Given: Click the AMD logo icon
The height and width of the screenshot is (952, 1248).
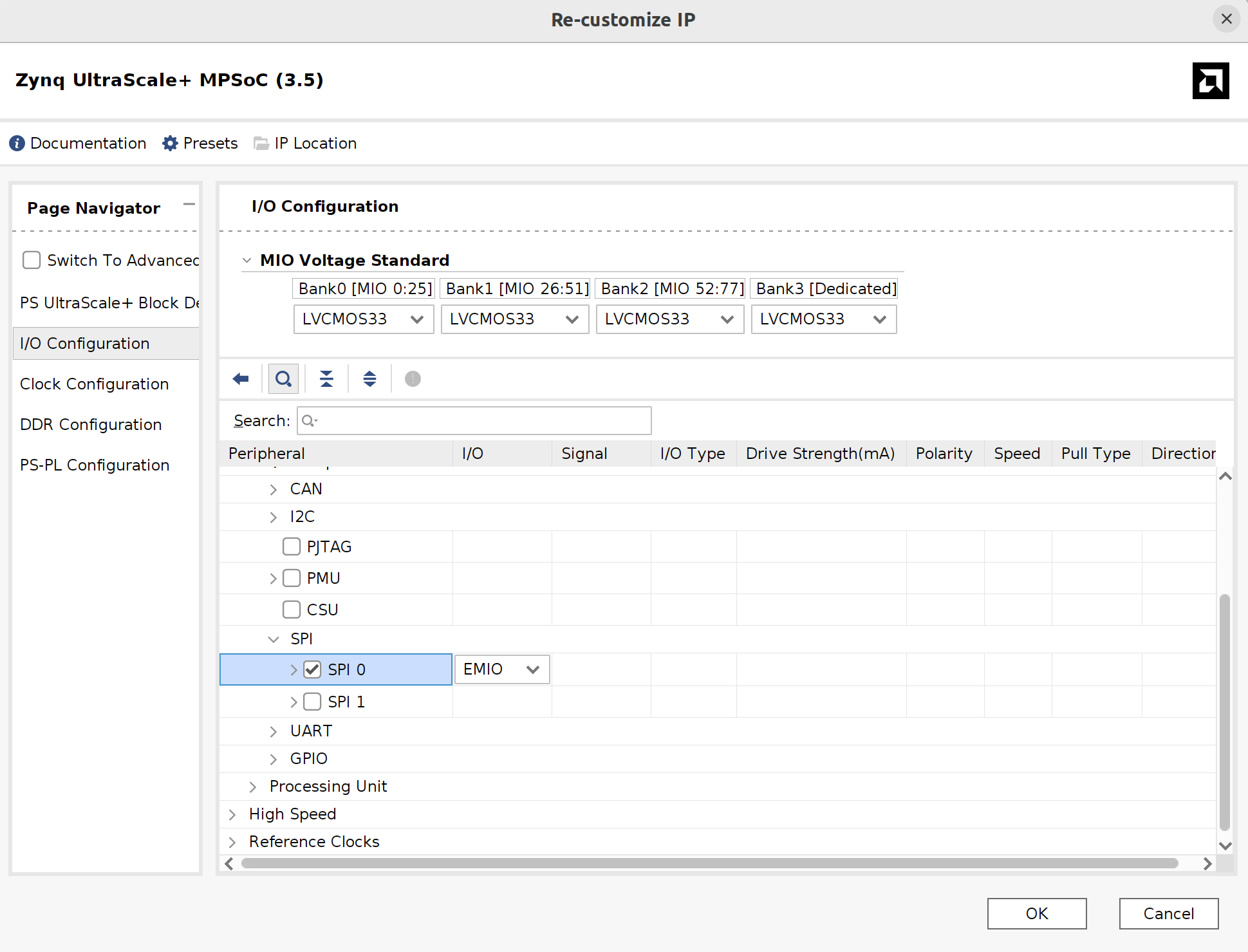Looking at the screenshot, I should point(1210,80).
